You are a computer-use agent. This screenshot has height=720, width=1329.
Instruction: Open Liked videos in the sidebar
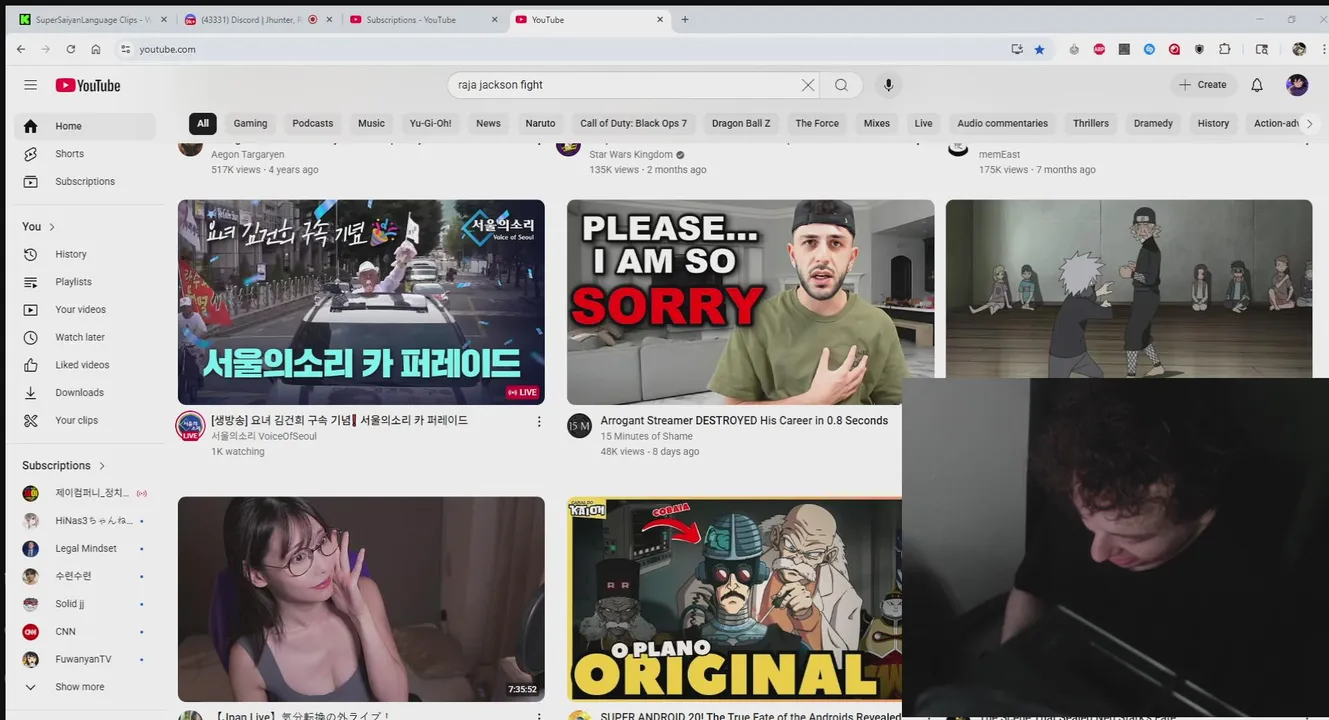(85, 365)
